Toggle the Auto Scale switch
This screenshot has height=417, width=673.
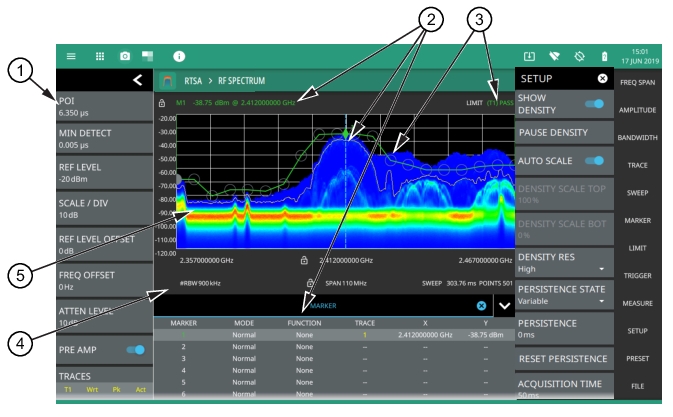click(x=596, y=160)
